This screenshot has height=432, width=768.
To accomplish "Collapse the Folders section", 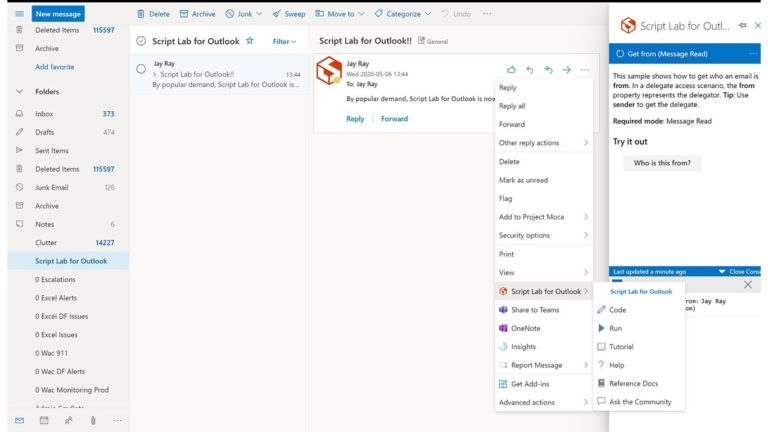I will point(20,91).
